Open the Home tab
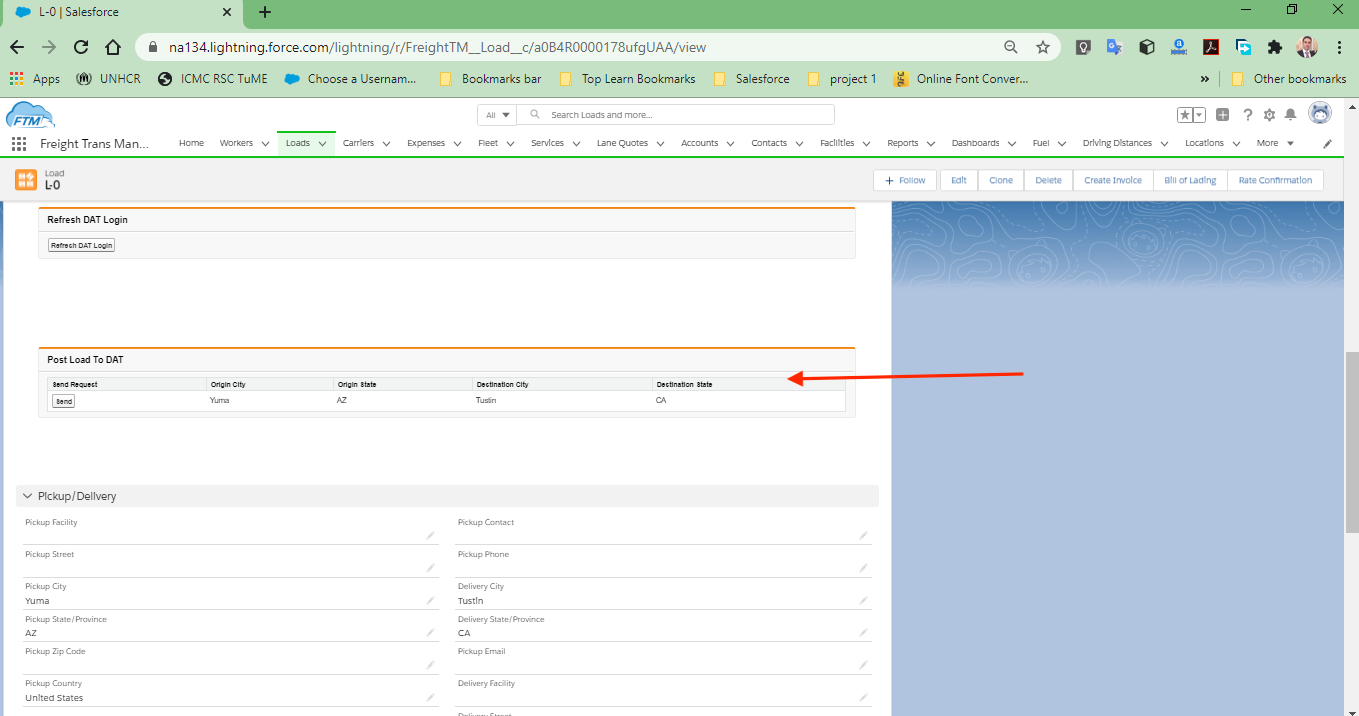This screenshot has height=716, width=1359. pyautogui.click(x=191, y=144)
